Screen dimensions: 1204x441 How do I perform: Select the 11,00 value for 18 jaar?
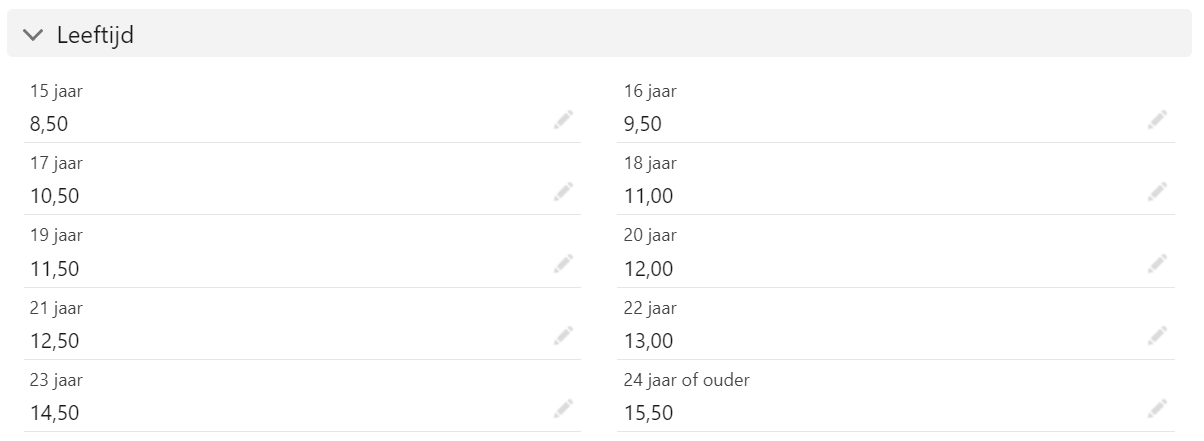pyautogui.click(x=649, y=196)
